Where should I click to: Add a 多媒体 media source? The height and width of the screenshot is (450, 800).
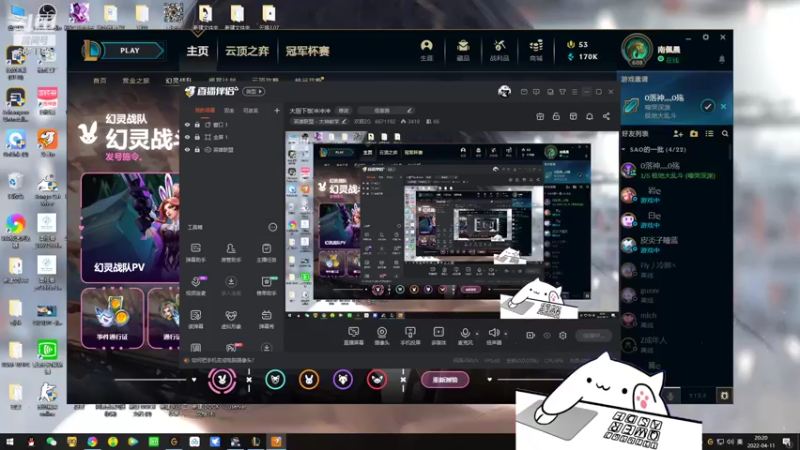pos(438,336)
